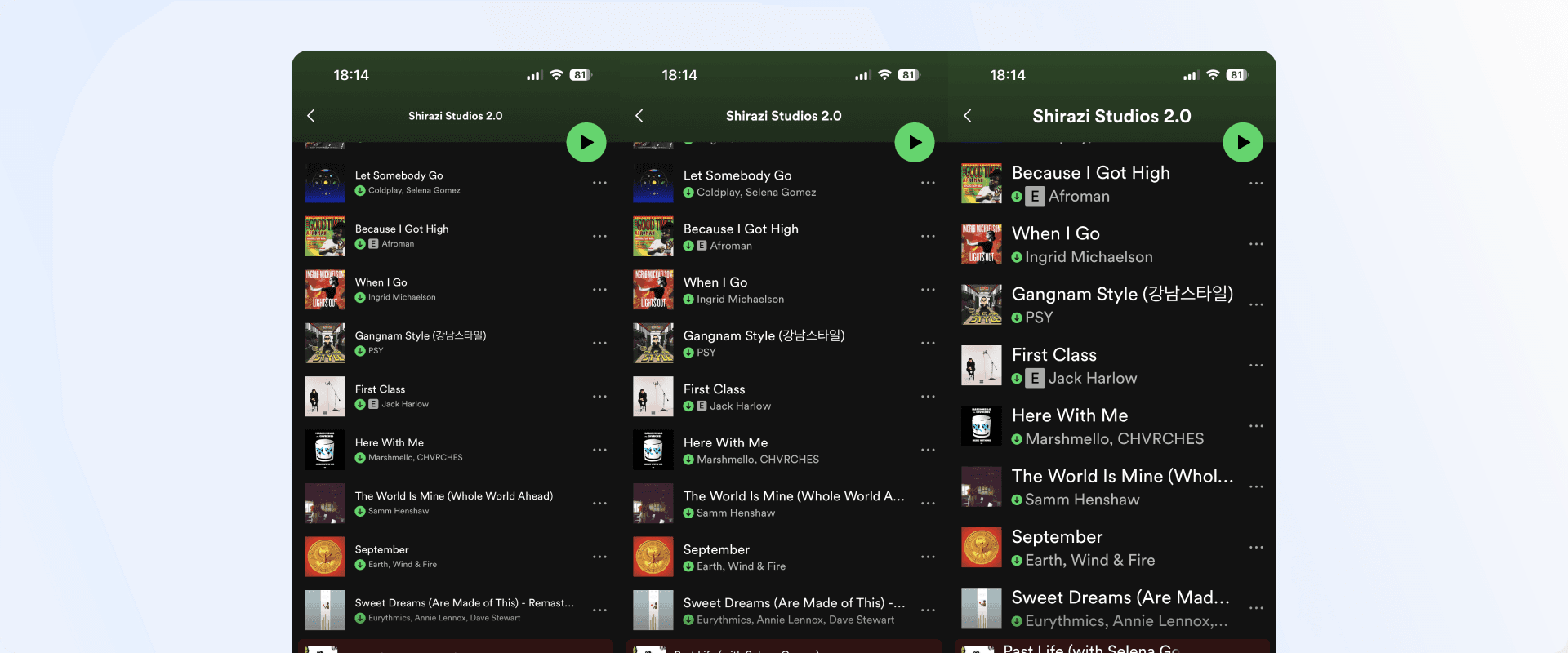
Task: Tap Here With Me album art in right phone
Action: (982, 426)
